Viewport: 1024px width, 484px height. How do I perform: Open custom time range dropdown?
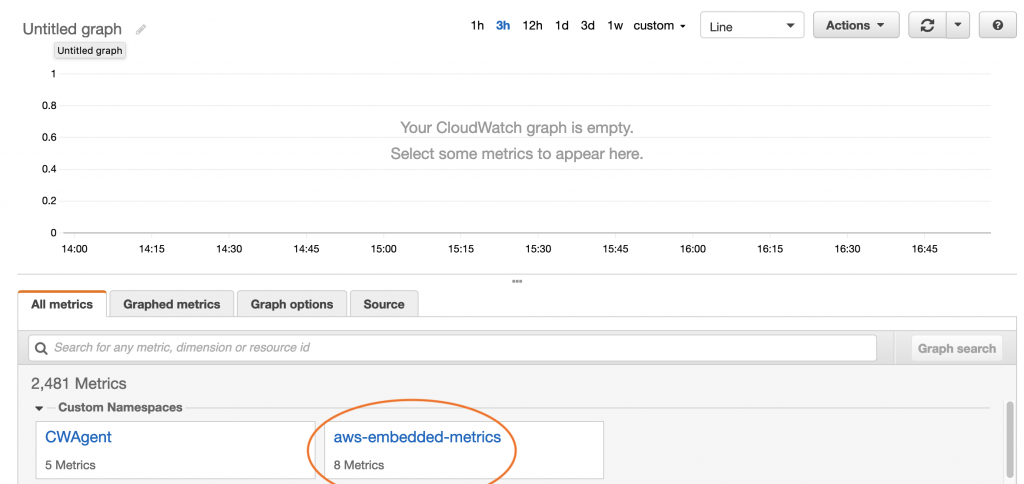coord(659,25)
